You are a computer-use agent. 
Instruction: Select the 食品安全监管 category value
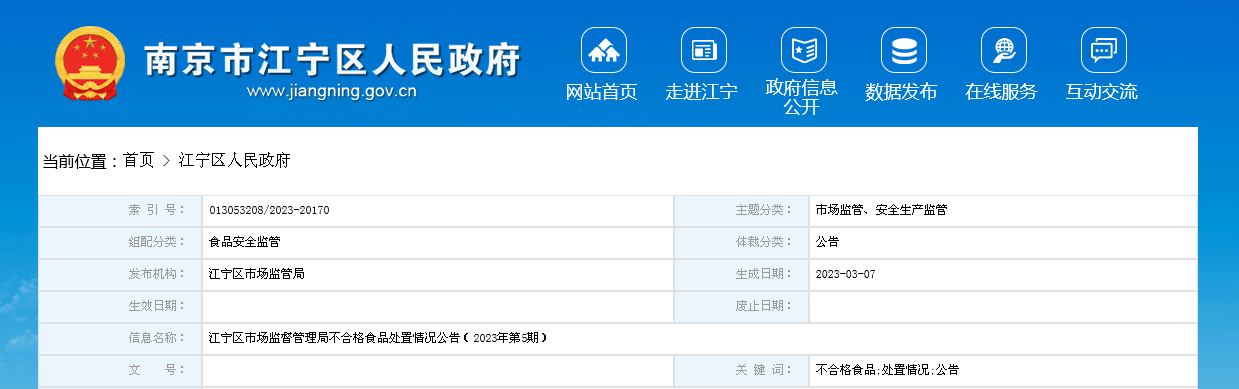245,242
